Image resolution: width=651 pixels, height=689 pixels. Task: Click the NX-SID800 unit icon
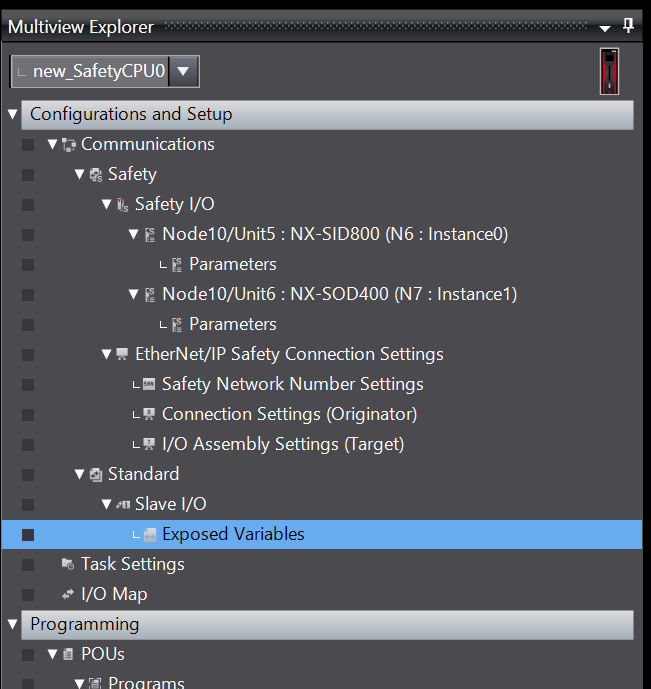pyautogui.click(x=150, y=235)
